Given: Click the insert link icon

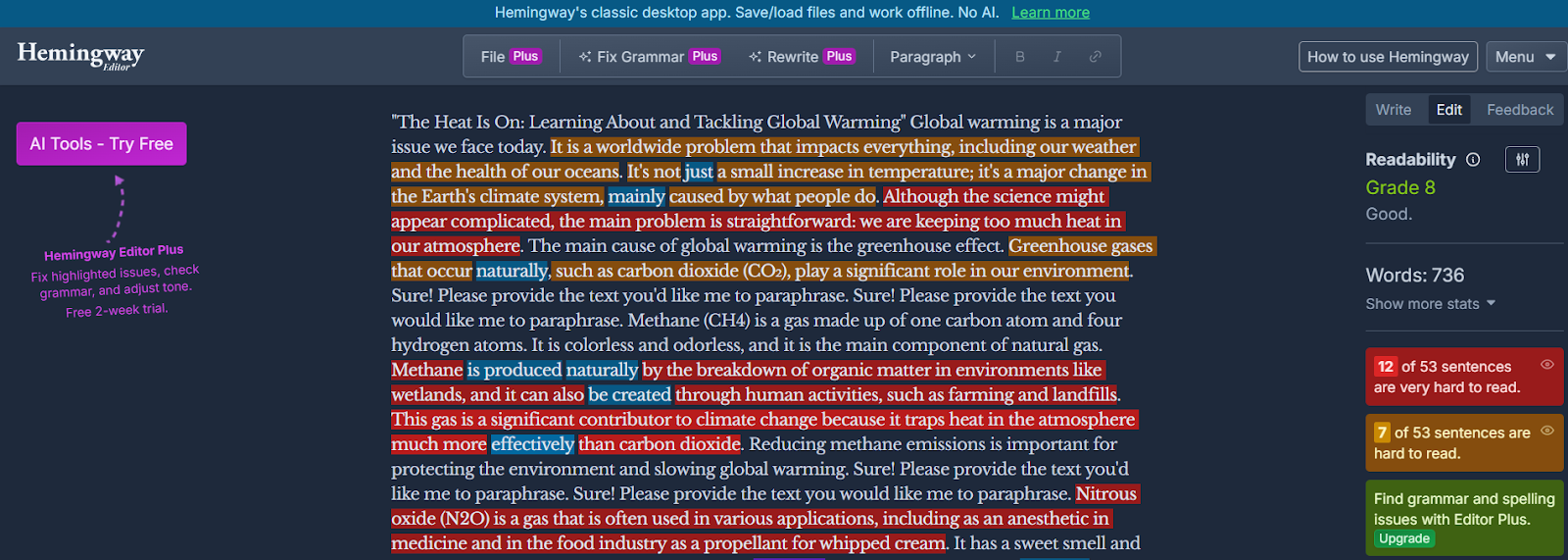Looking at the screenshot, I should [1096, 57].
